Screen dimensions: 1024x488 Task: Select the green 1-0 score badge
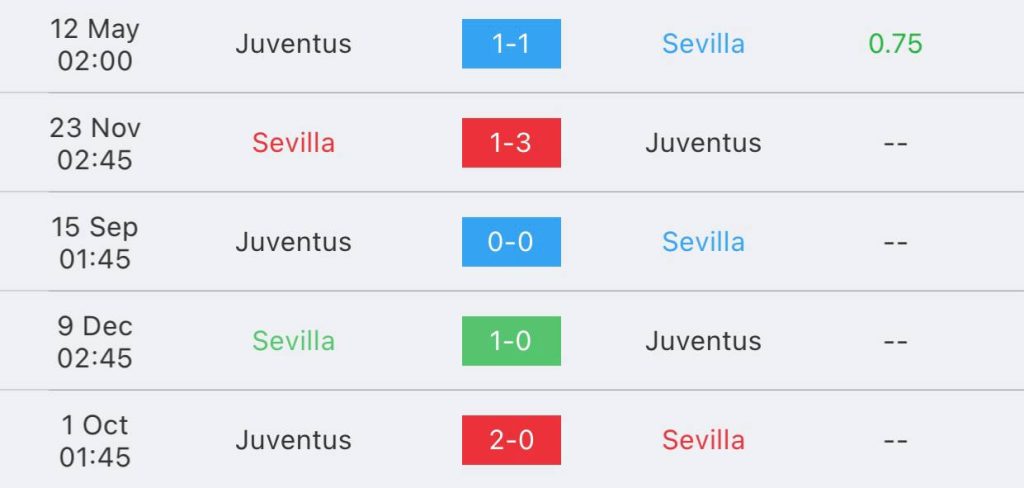point(511,341)
